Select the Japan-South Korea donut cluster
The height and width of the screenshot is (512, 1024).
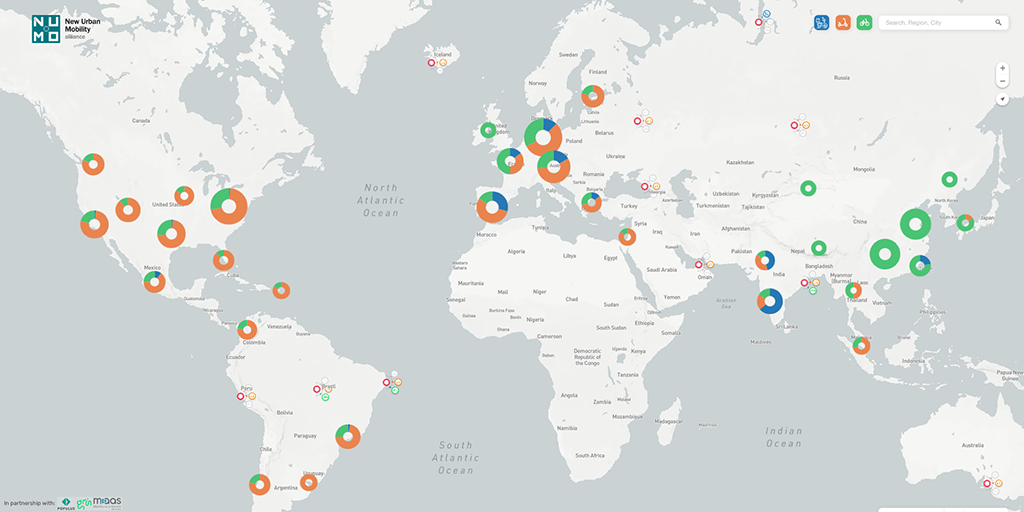965,223
